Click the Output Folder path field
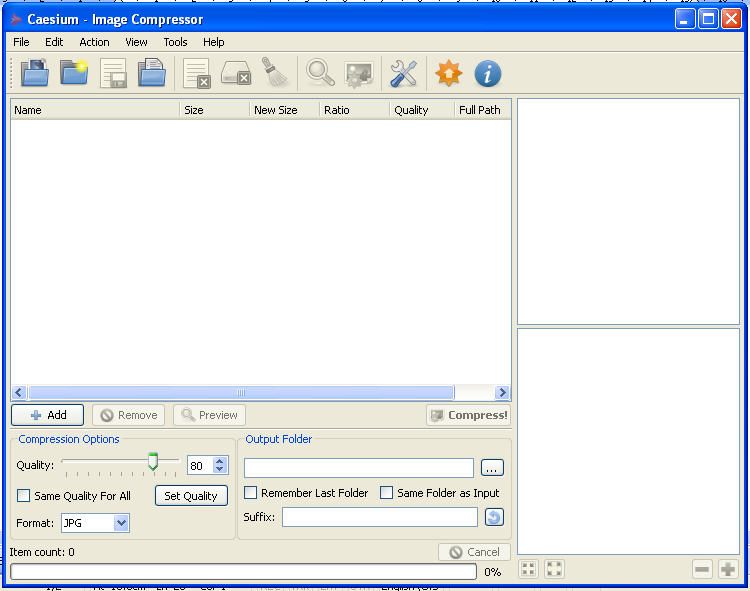 (x=359, y=468)
